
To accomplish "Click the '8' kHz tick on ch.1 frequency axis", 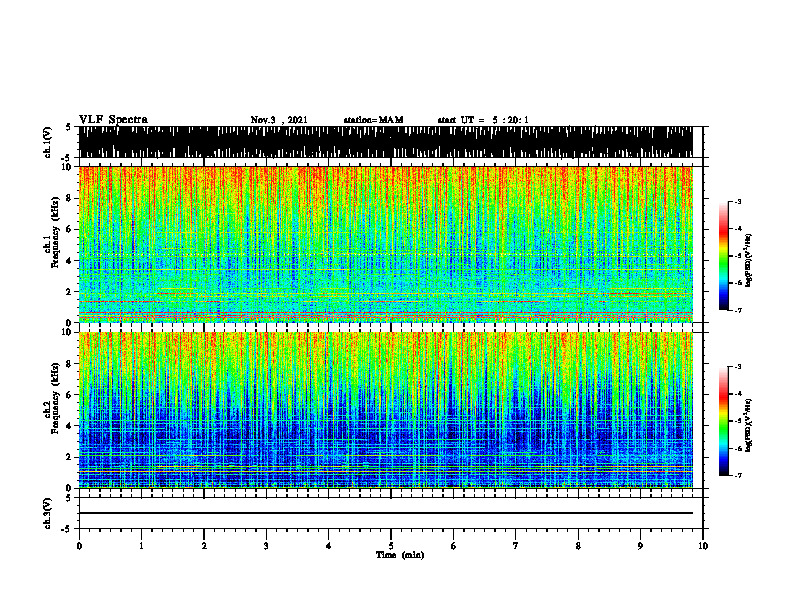I will coord(69,198).
